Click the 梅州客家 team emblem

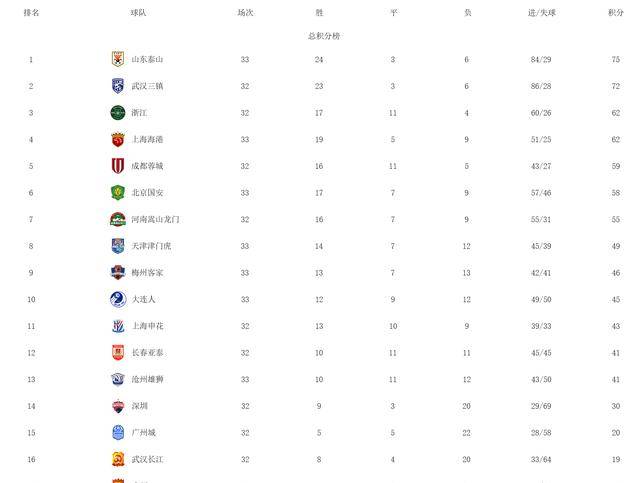(117, 272)
